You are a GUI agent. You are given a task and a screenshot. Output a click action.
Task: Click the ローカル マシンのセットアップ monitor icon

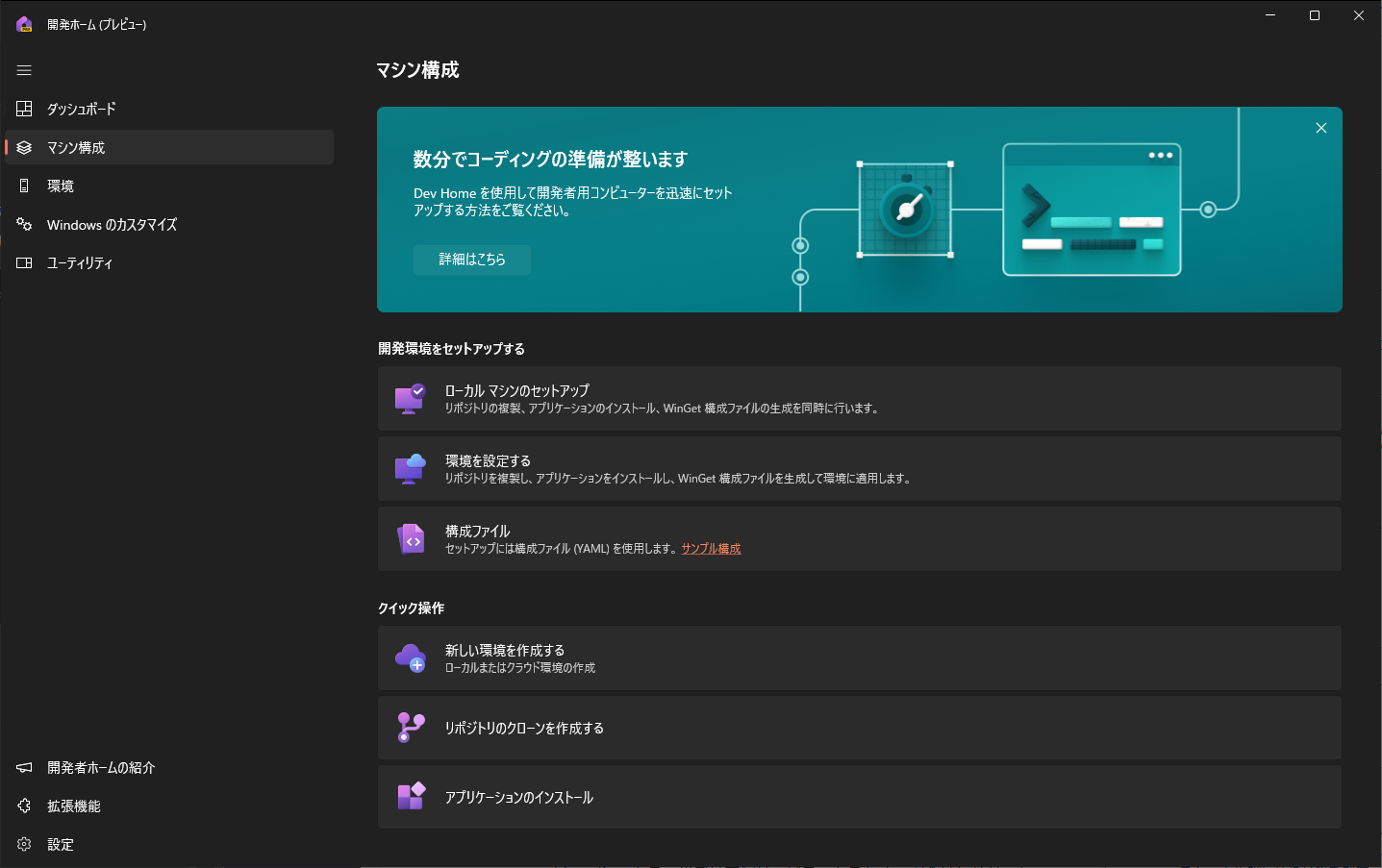point(411,399)
